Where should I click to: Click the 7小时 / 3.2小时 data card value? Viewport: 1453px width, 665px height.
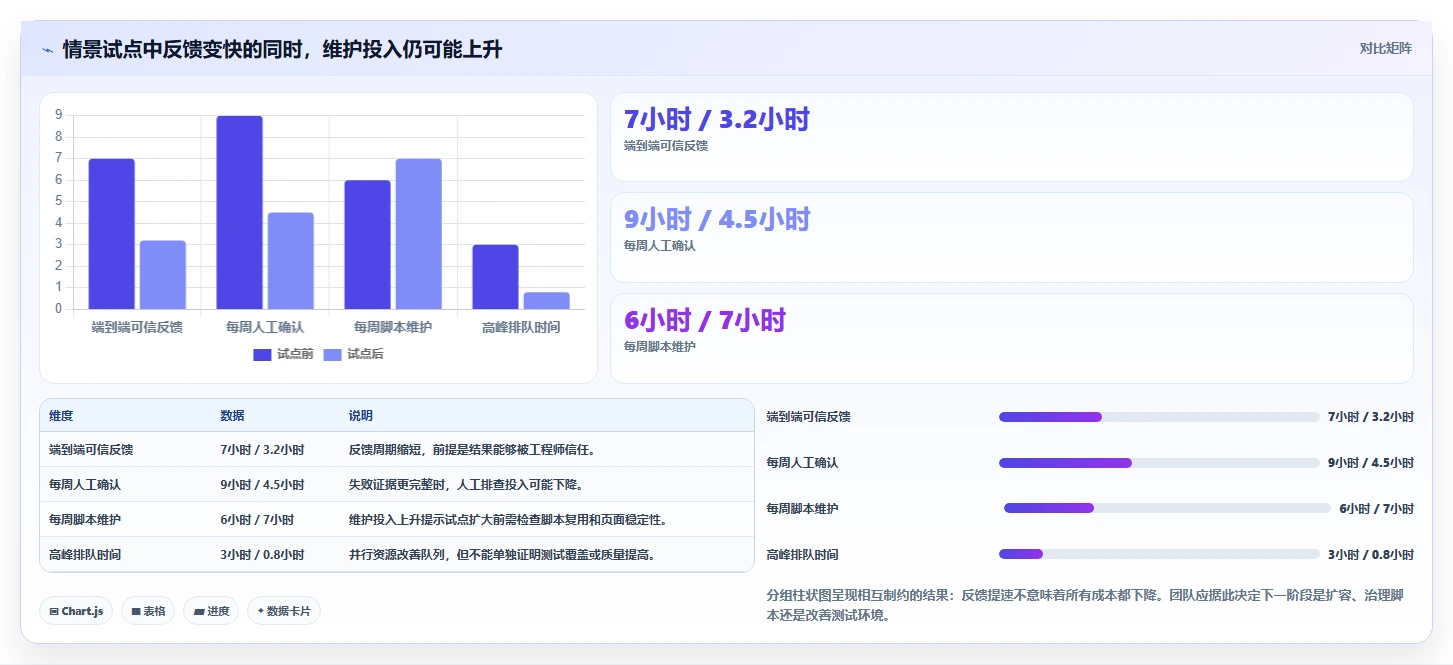pos(716,120)
